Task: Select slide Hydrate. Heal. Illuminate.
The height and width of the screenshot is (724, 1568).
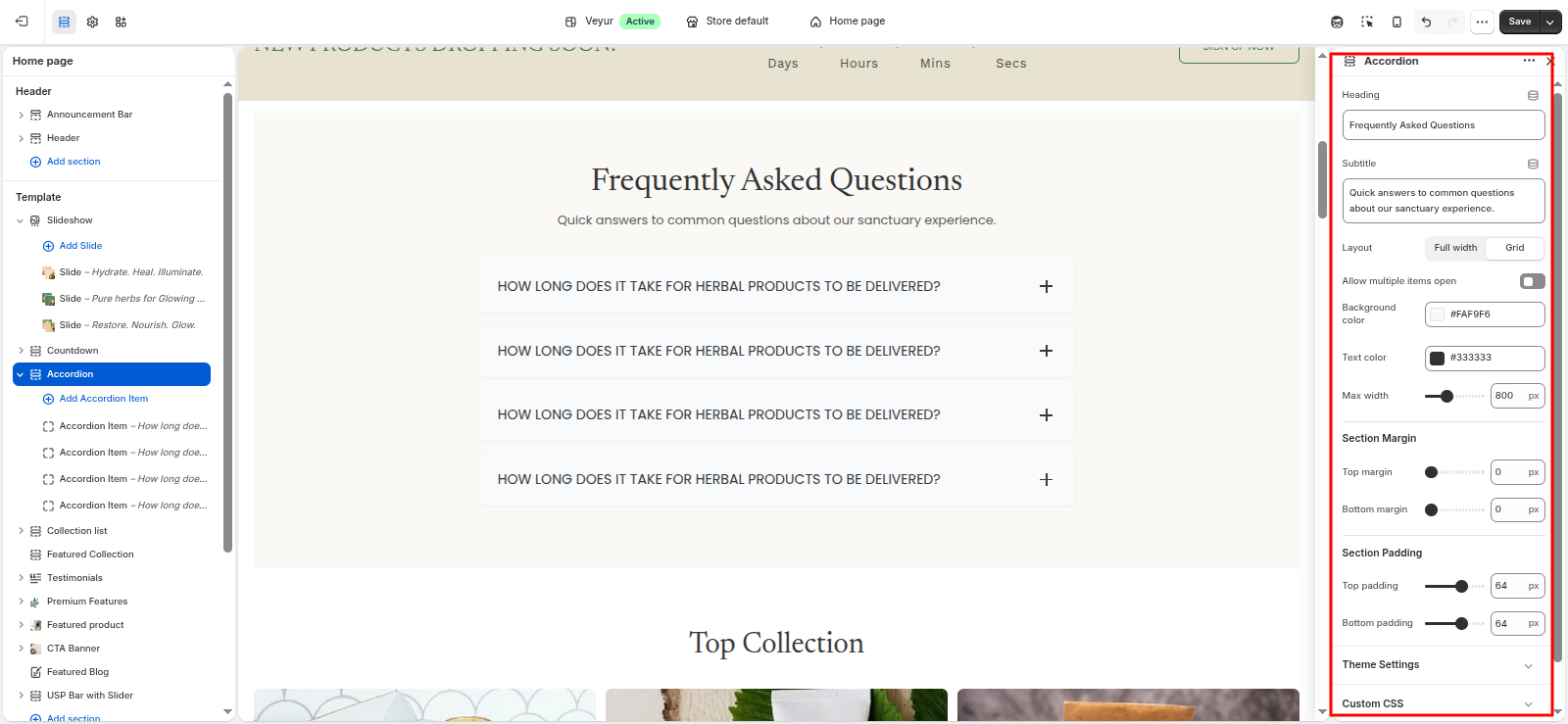Action: tap(130, 272)
